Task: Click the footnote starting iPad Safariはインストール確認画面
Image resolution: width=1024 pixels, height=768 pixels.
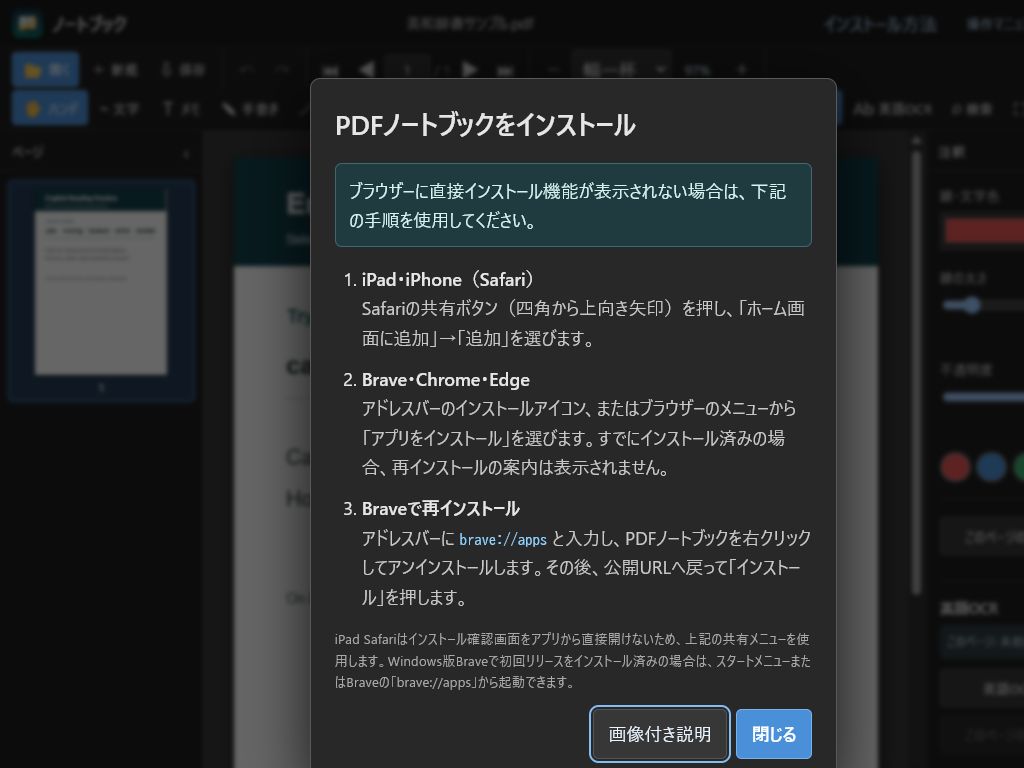Action: tap(573, 660)
